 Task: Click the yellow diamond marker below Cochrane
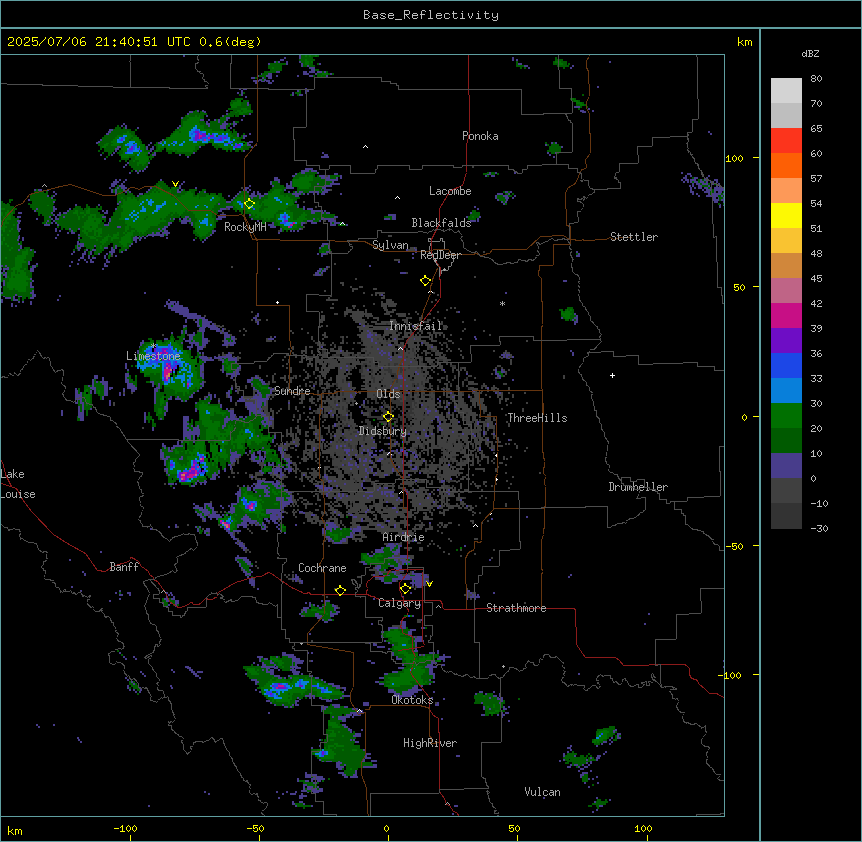point(340,591)
